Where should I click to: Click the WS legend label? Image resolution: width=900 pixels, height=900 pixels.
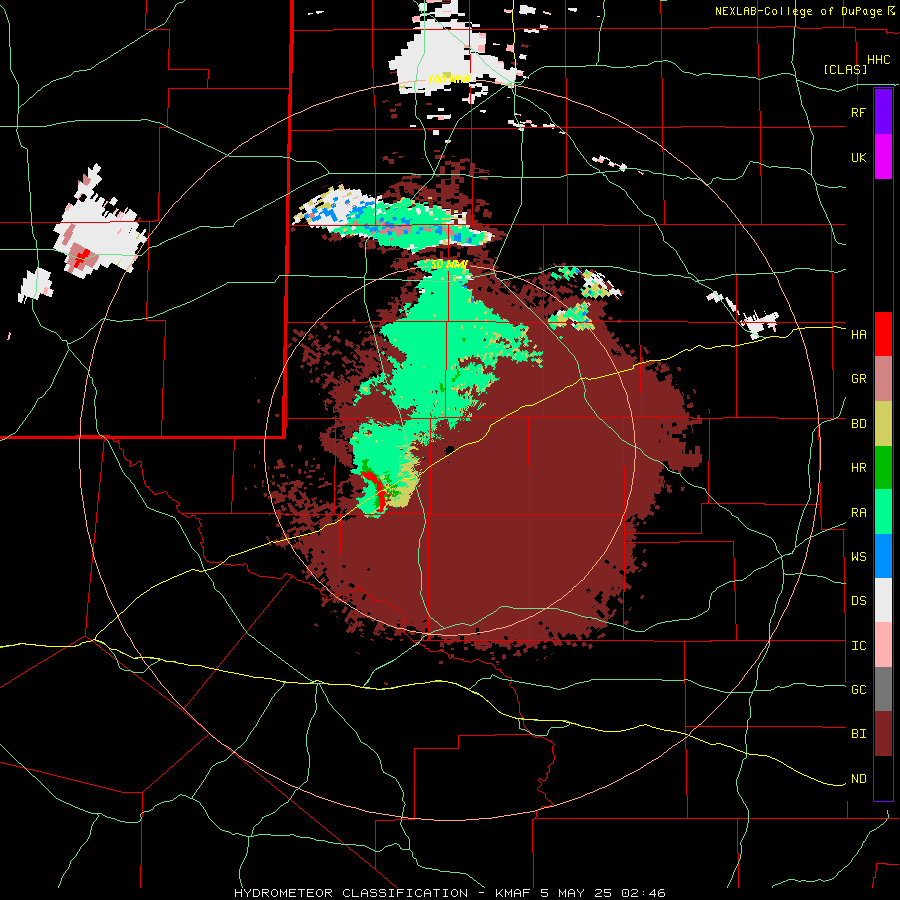coord(858,557)
